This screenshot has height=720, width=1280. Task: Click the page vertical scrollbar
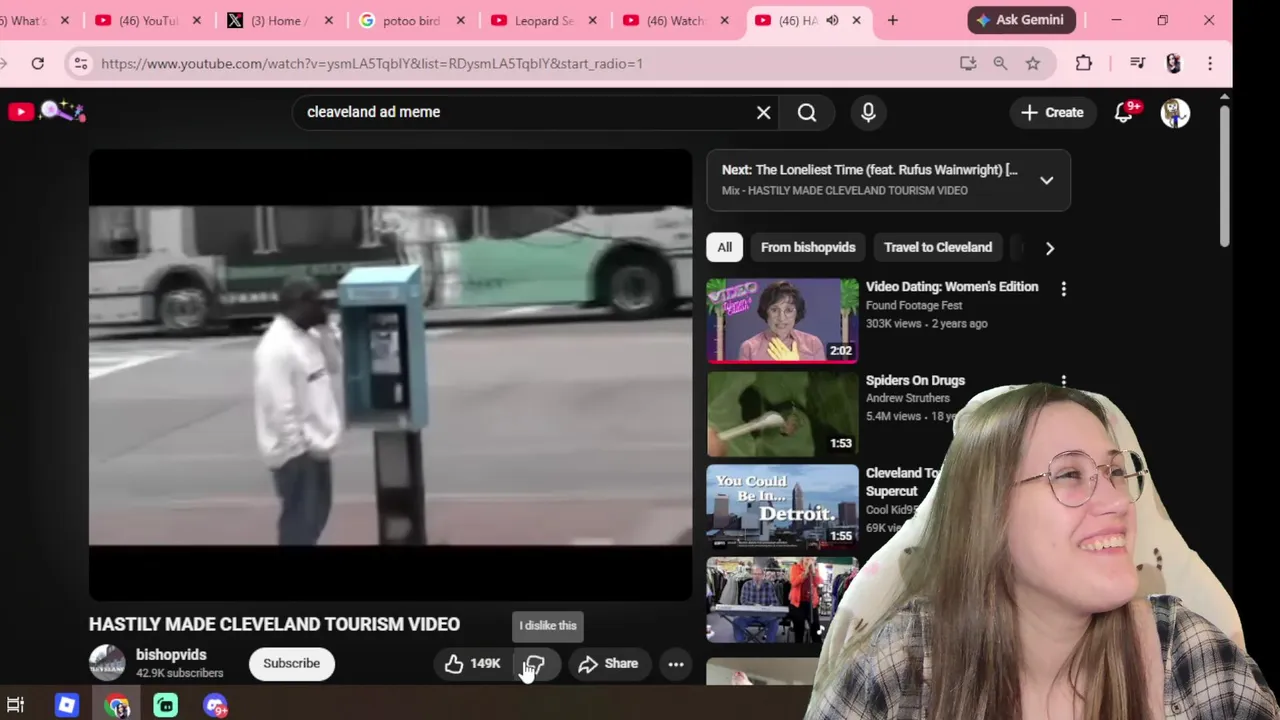pos(1224,177)
